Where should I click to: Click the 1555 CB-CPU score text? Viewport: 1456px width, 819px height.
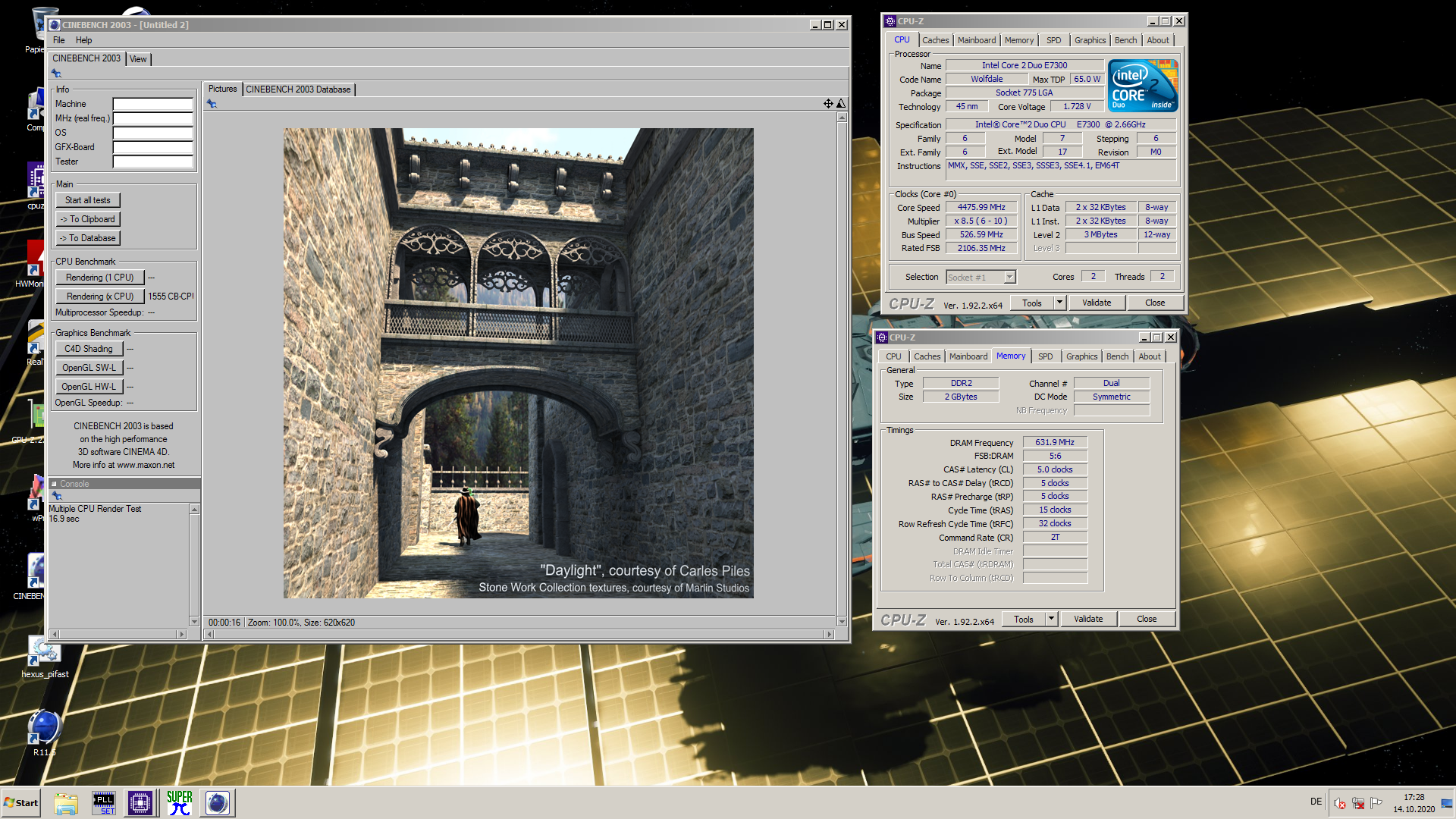(x=171, y=297)
